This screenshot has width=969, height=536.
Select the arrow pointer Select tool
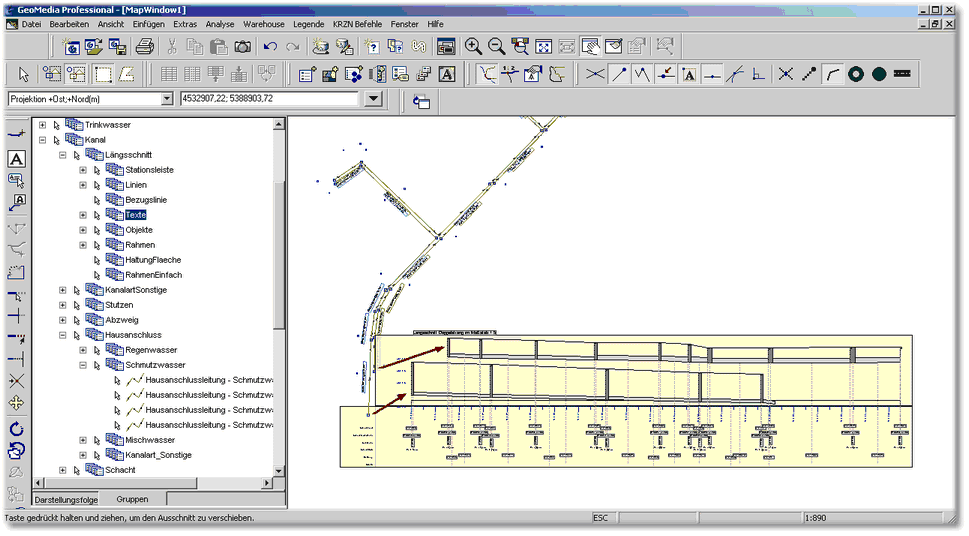click(24, 74)
